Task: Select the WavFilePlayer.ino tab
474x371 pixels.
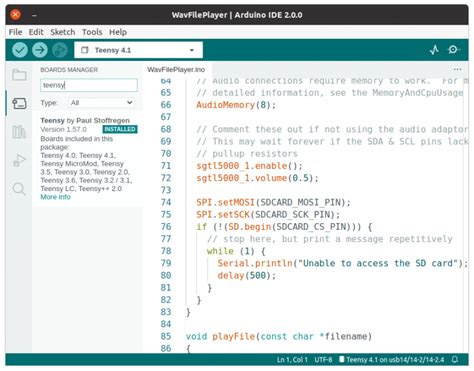Action: tap(176, 69)
